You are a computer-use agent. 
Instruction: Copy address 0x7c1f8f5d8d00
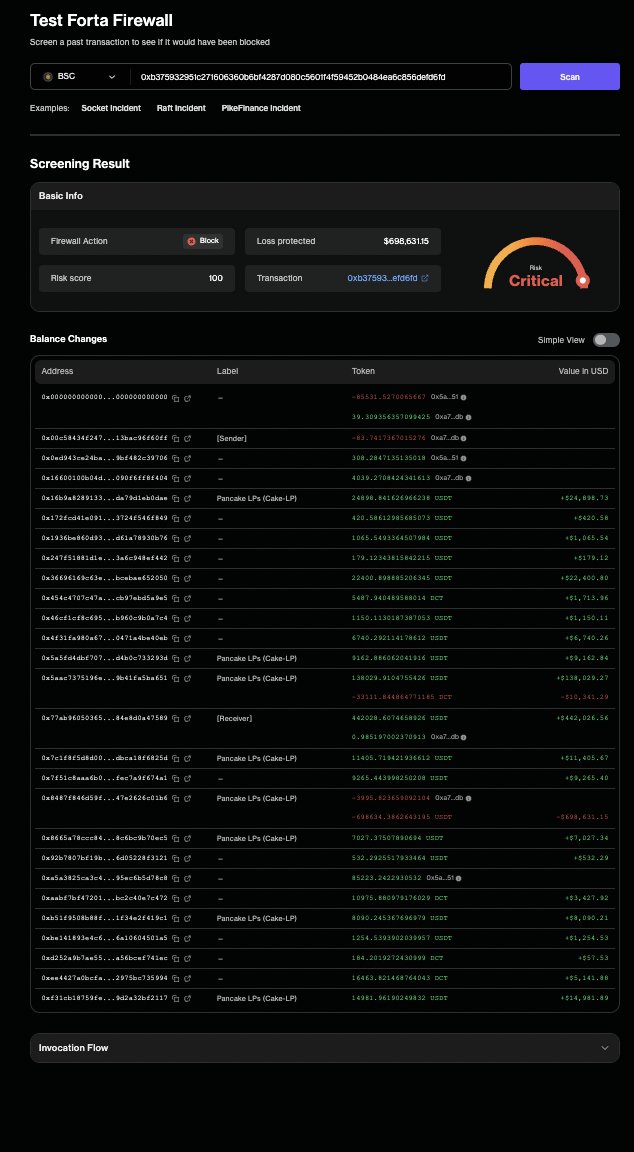pyautogui.click(x=176, y=757)
